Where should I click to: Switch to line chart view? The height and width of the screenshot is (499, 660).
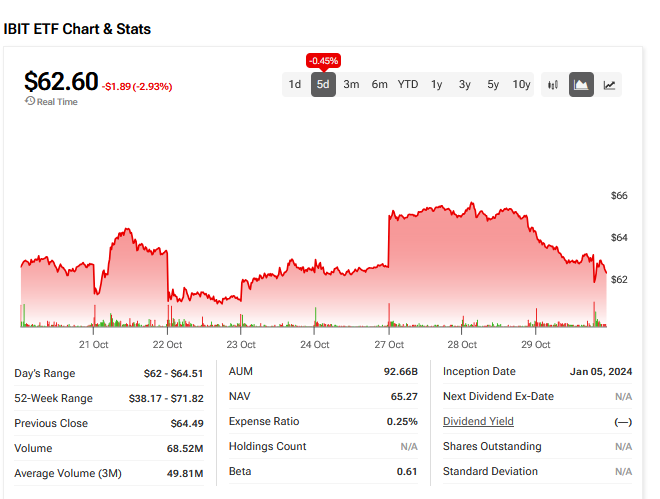tap(609, 85)
